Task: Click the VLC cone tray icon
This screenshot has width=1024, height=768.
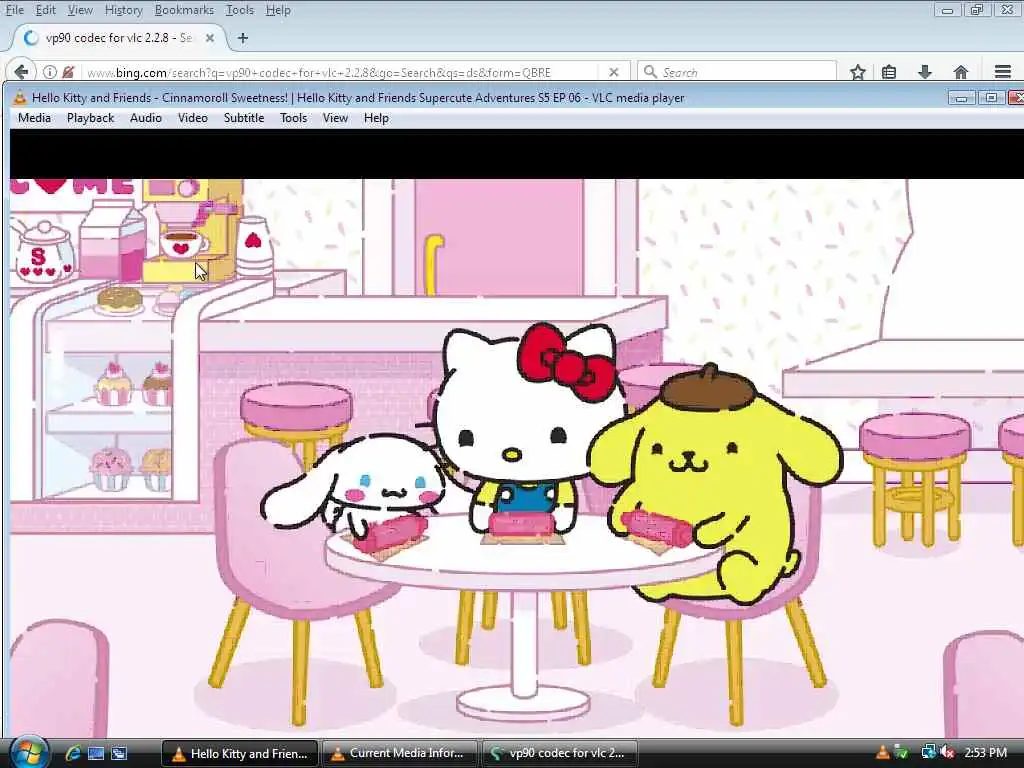Action: tap(882, 753)
